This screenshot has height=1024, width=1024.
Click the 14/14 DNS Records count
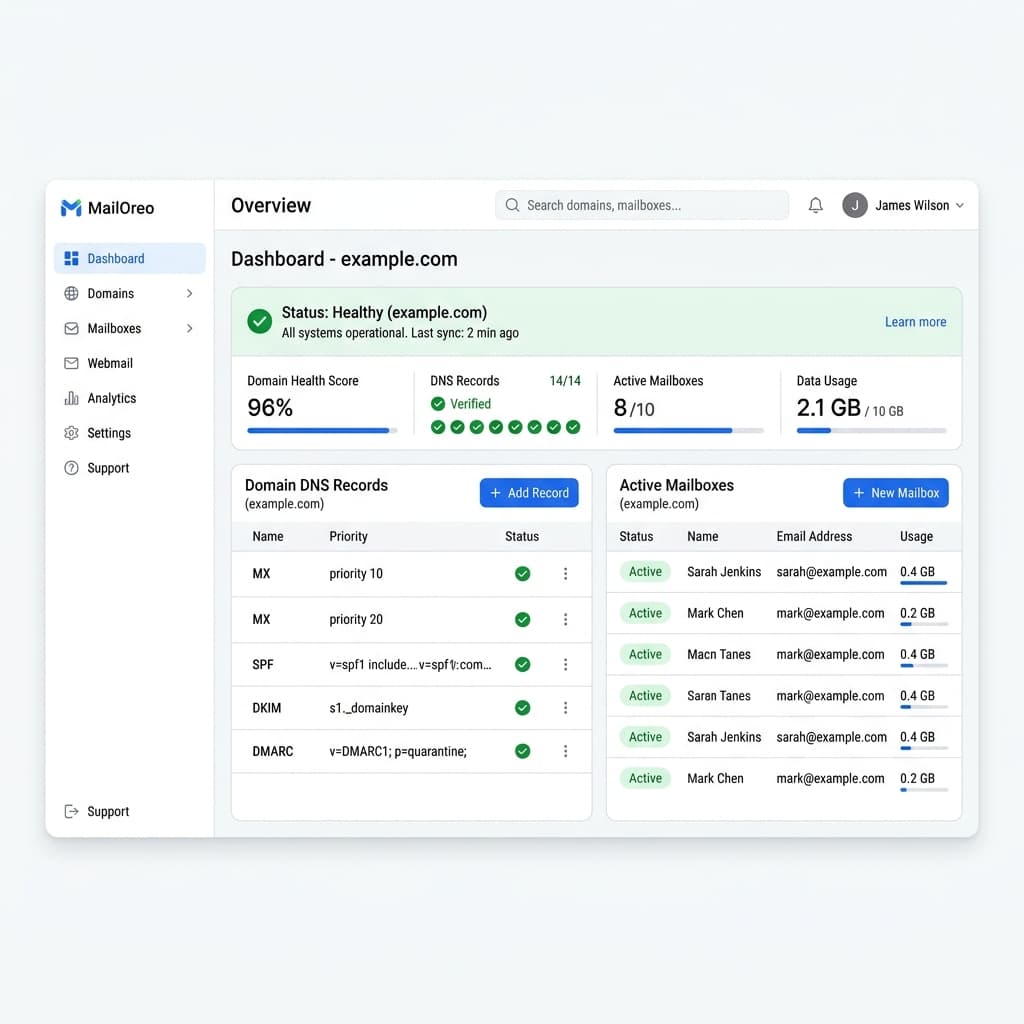click(565, 381)
